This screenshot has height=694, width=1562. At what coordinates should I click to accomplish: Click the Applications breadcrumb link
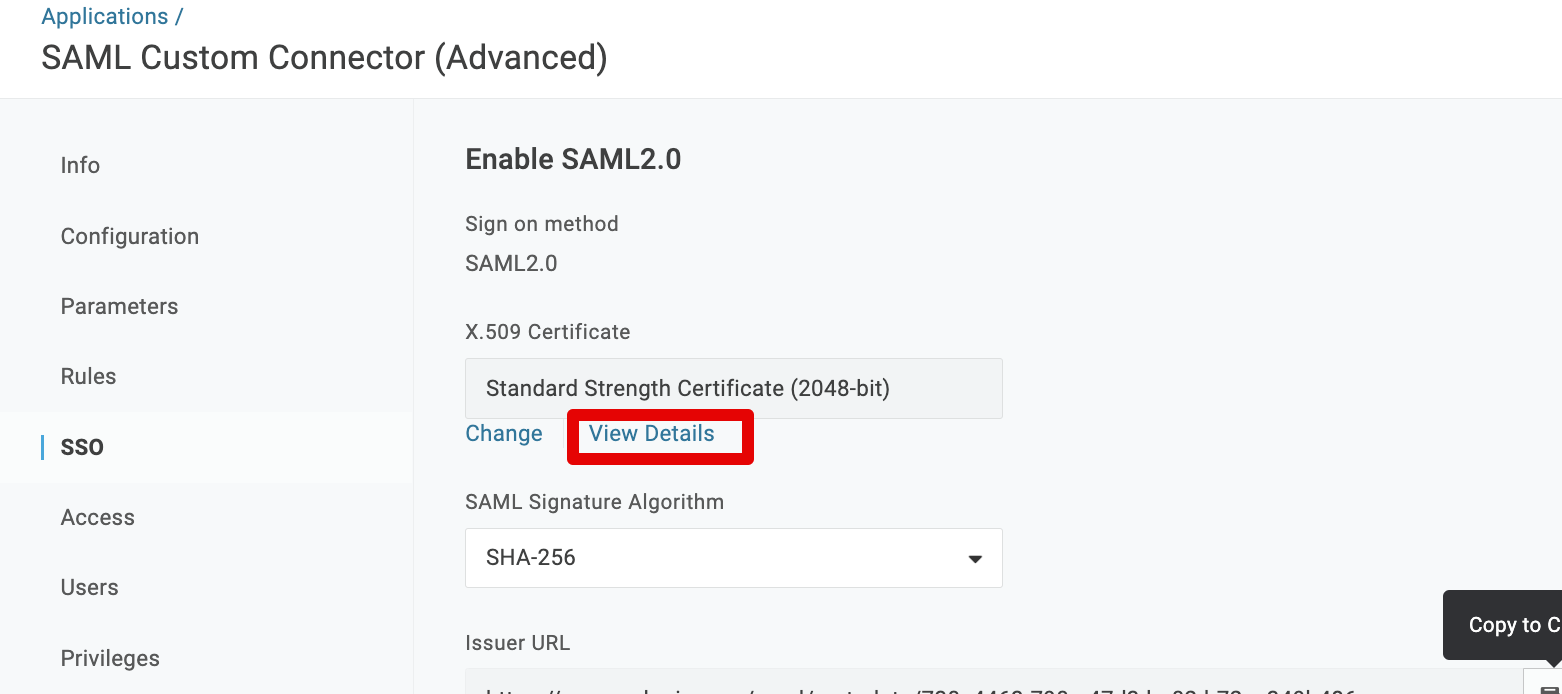tap(105, 17)
